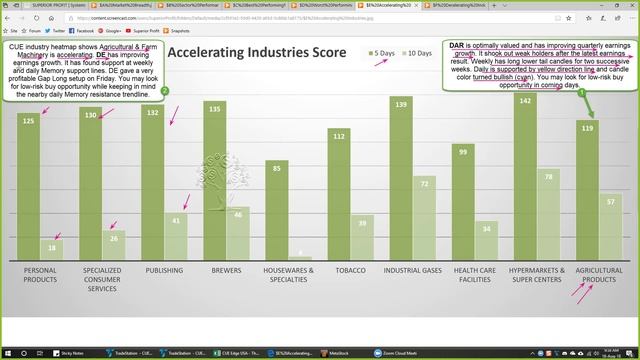
Task: Switch to first TradeStation taskbar window
Action: pos(129,353)
